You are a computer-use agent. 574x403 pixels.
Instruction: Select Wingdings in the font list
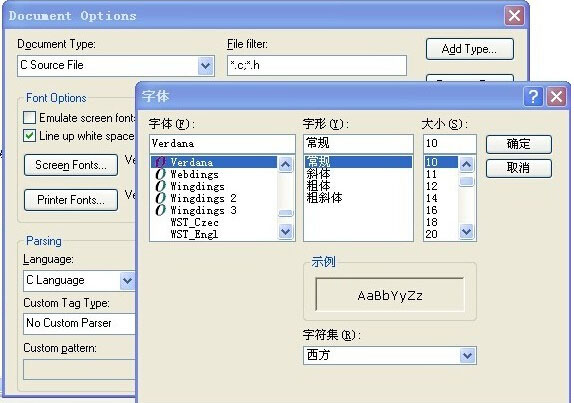tap(214, 186)
